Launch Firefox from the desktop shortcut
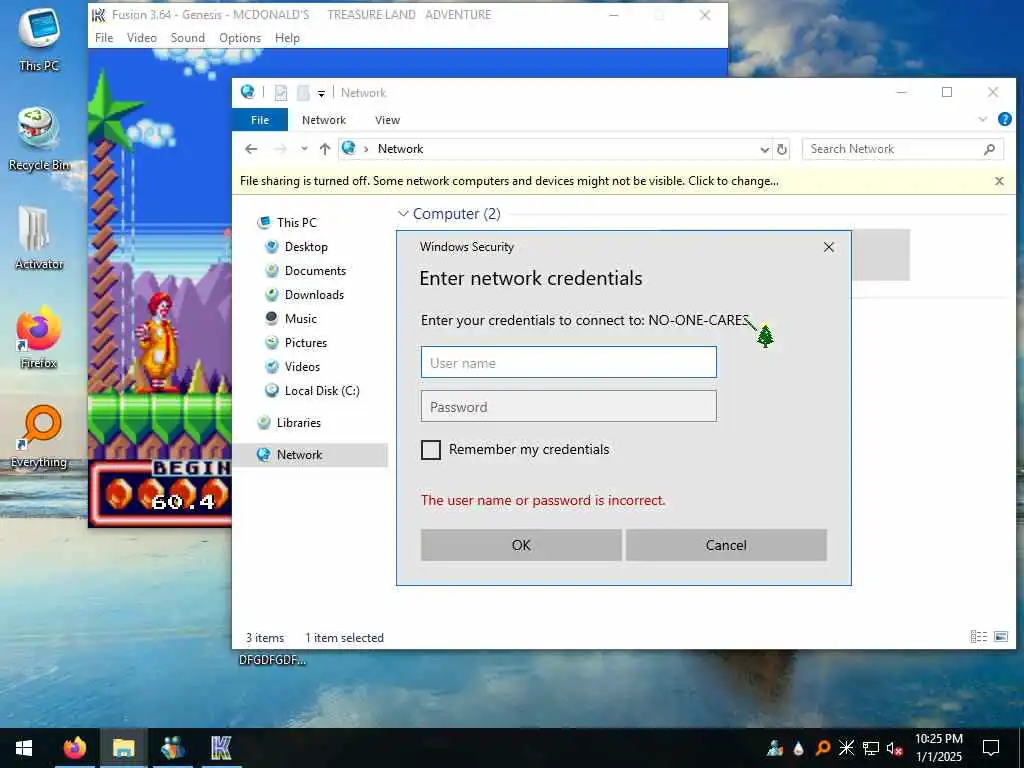The image size is (1024, 768). [x=39, y=338]
